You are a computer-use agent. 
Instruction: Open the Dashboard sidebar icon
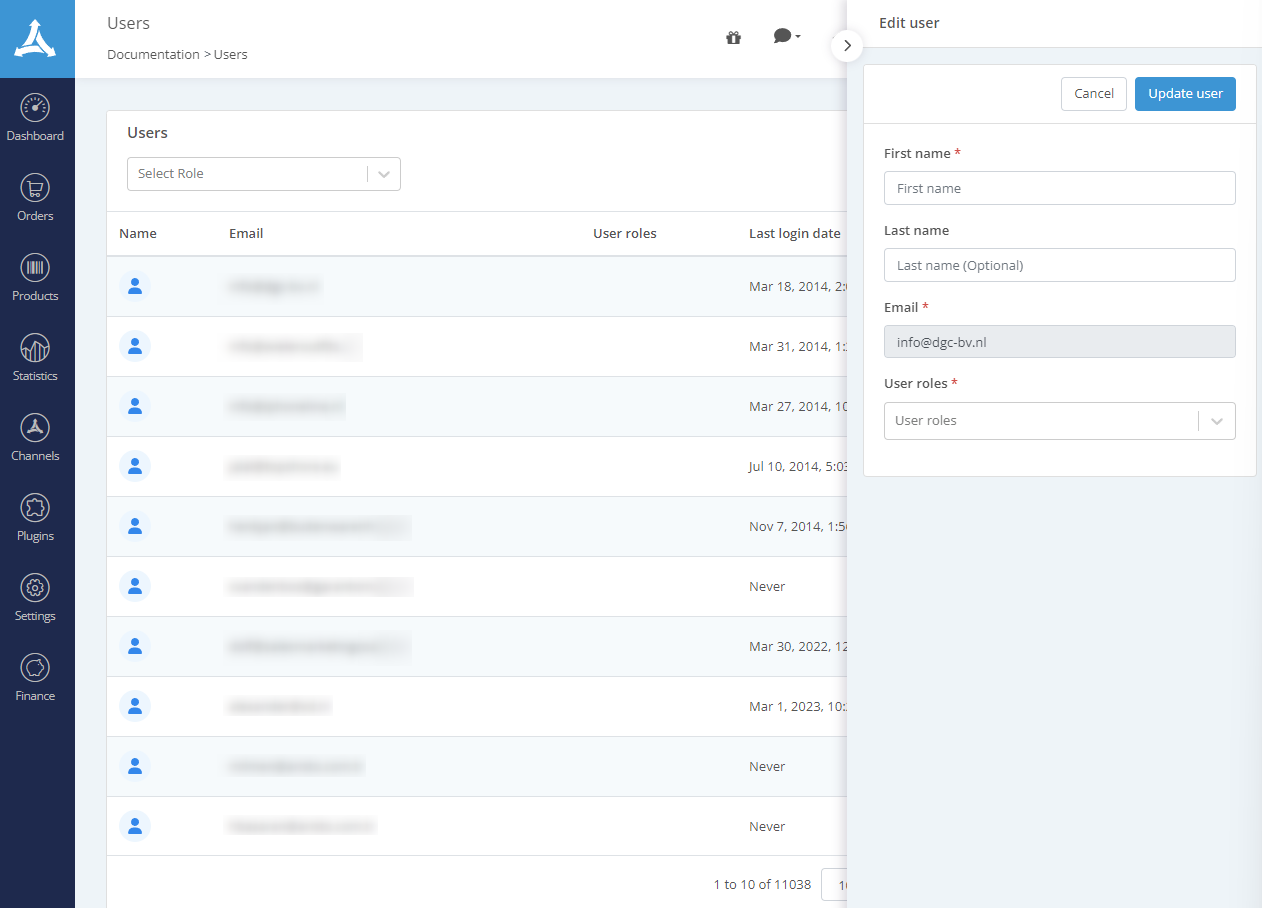coord(35,108)
